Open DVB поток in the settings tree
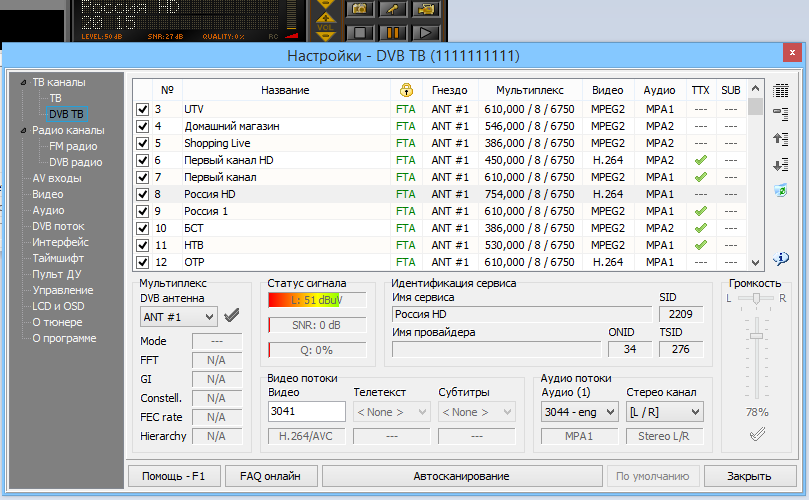Image resolution: width=809 pixels, height=500 pixels. (x=58, y=226)
